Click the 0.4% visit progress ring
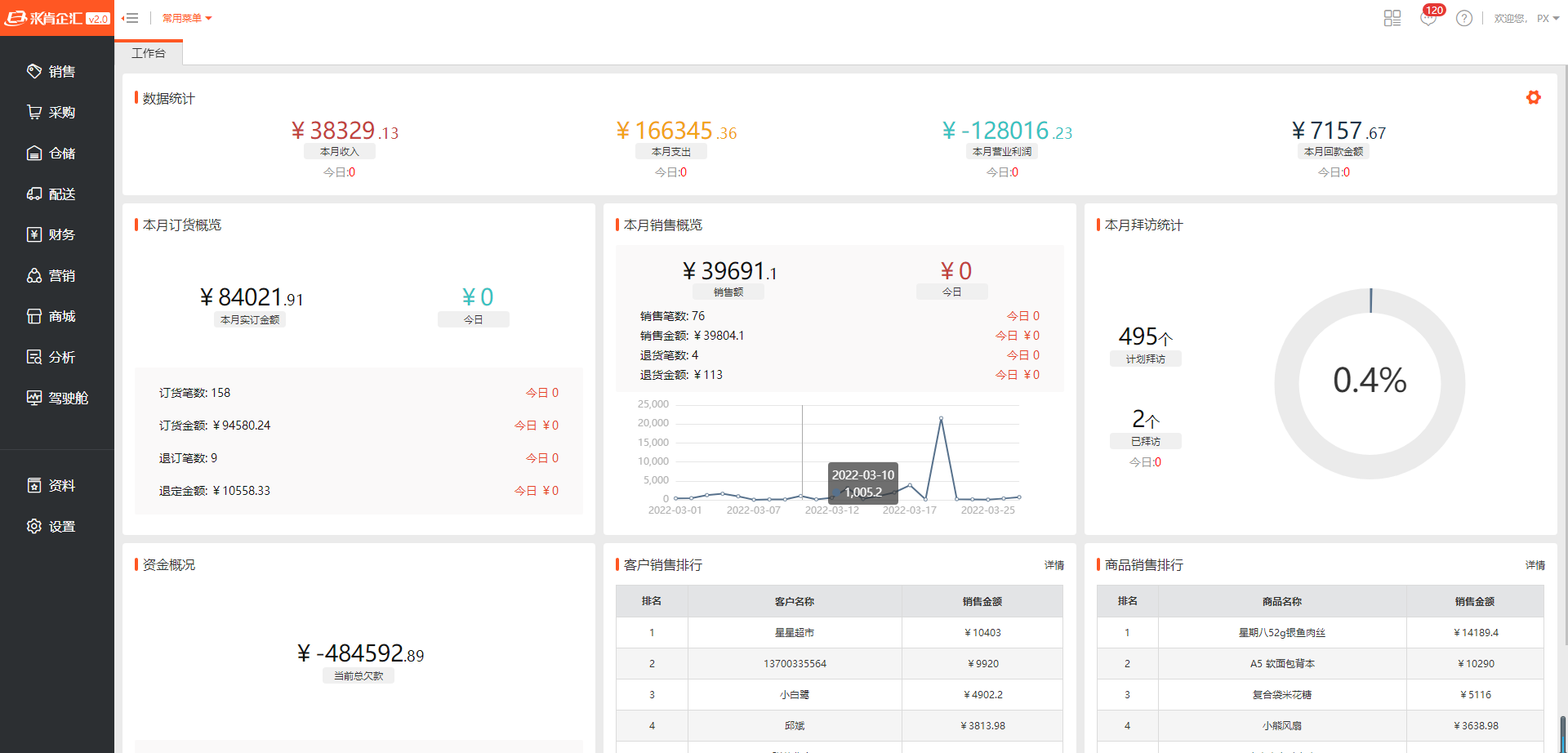 pos(1370,382)
